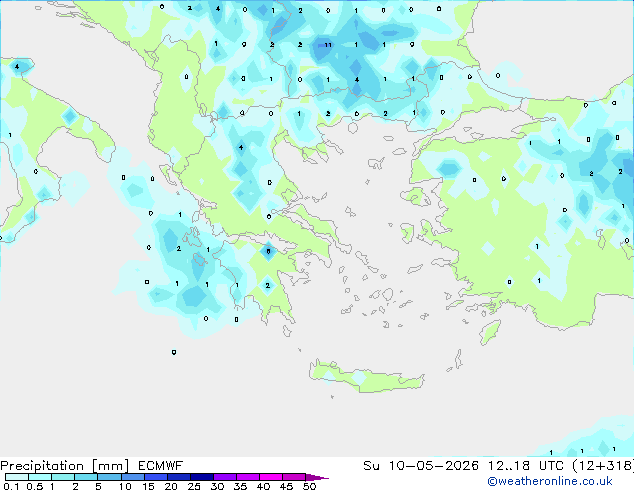Click the "0.1" legend scale label
The width and height of the screenshot is (634, 490).
tap(11, 486)
